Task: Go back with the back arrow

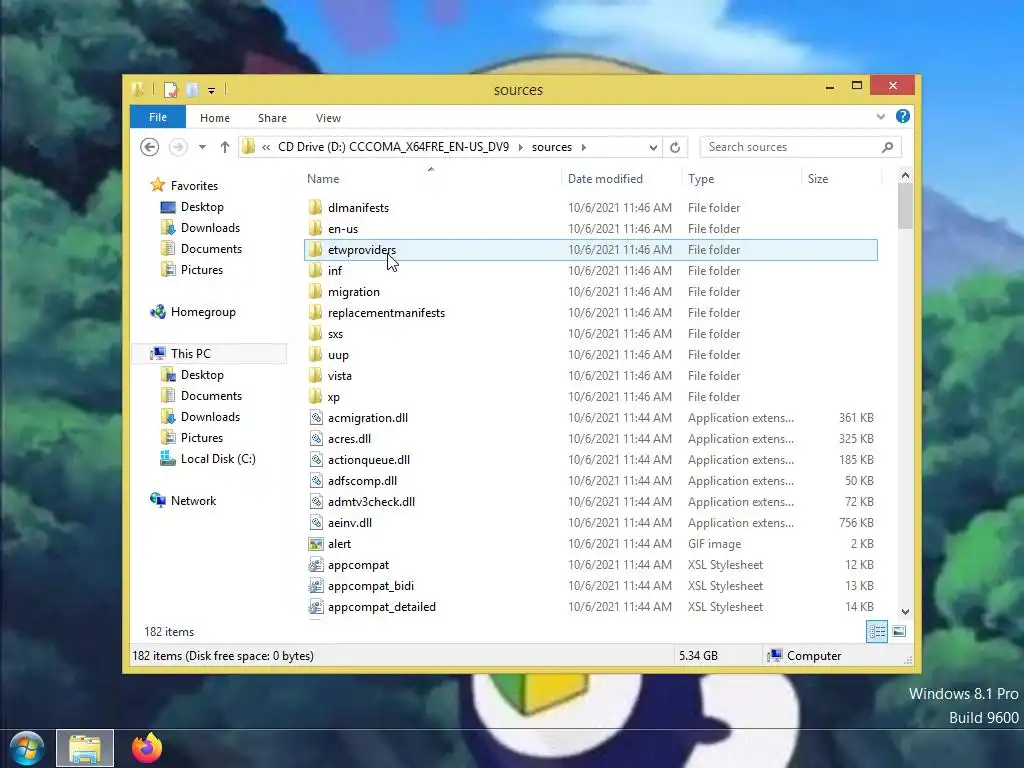Action: coord(150,147)
